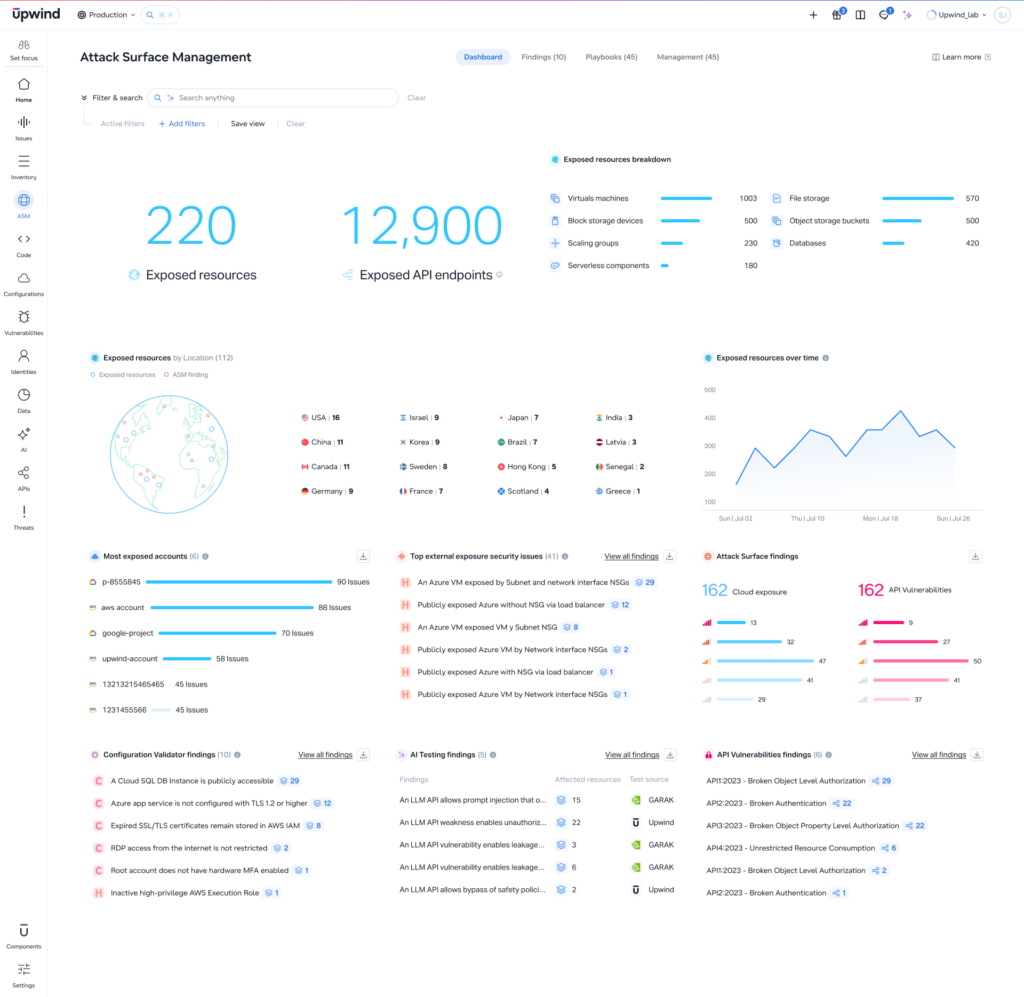Screen dimensions: 1024x997
Task: Open Inactive high-privilege AWS Execution Role finding
Action: 187,893
